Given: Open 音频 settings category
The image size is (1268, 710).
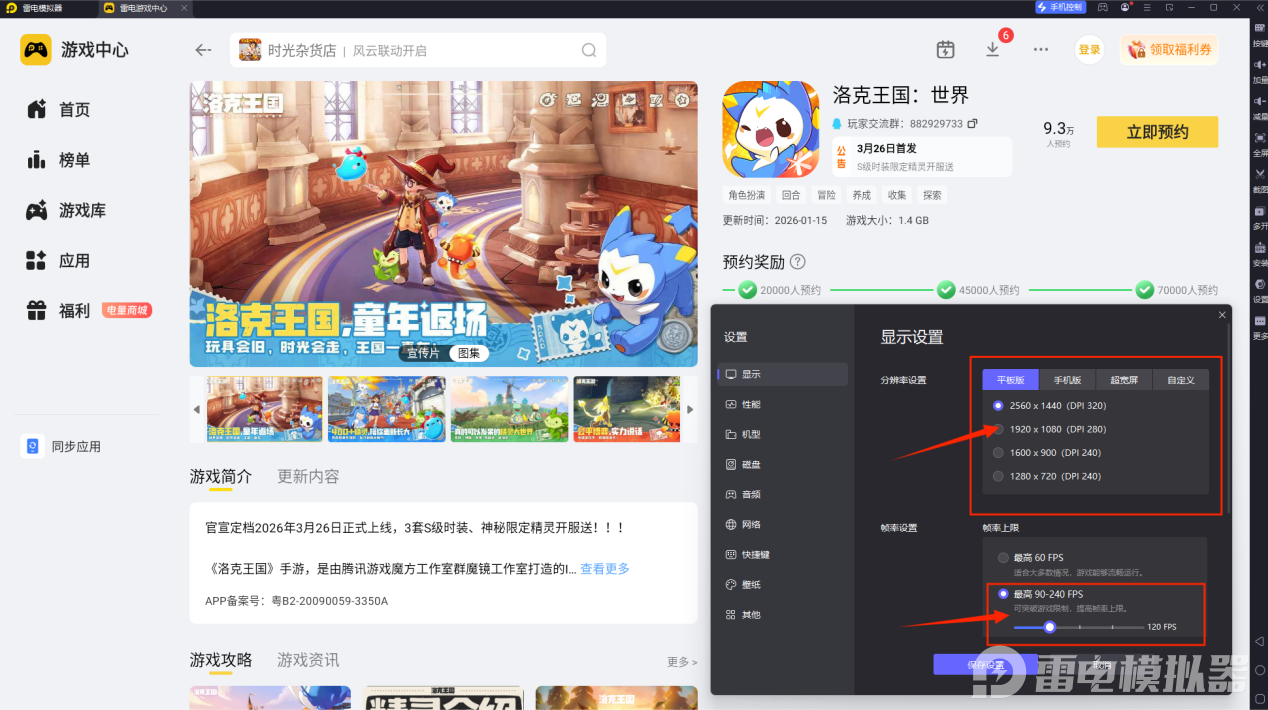Looking at the screenshot, I should pyautogui.click(x=782, y=494).
